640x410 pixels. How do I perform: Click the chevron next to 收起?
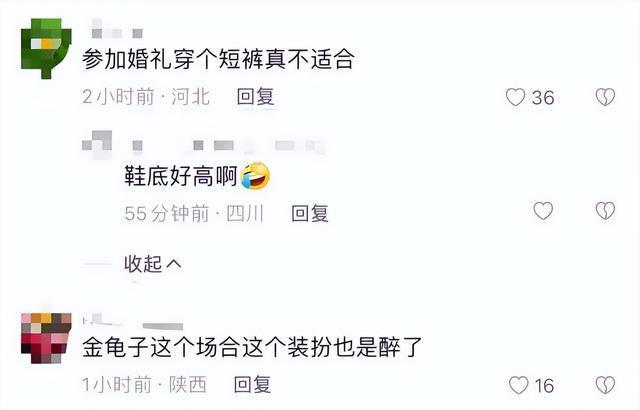(174, 264)
